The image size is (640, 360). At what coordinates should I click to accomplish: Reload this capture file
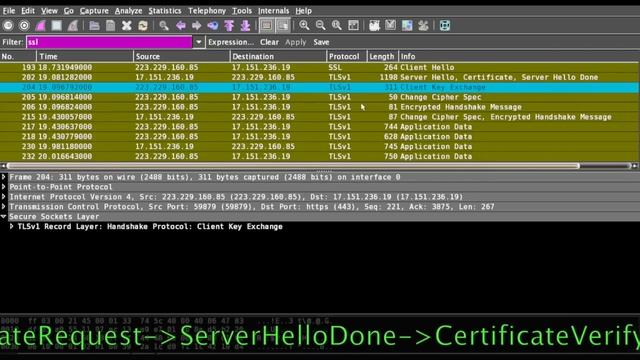[143, 26]
